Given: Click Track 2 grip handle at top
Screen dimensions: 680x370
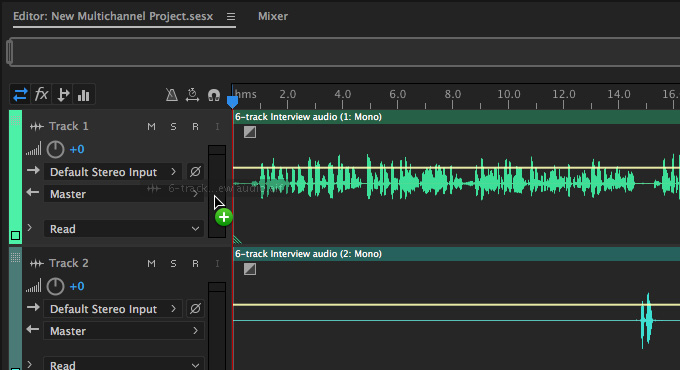Looking at the screenshot, I should tap(16, 257).
